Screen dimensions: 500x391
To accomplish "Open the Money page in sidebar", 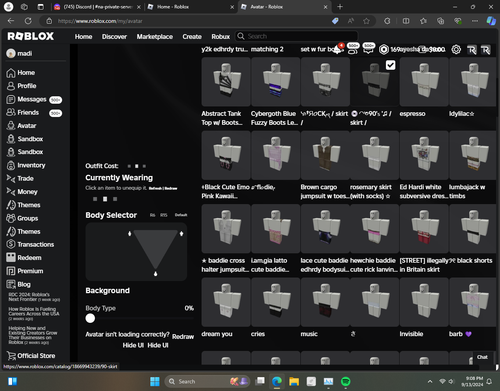I will pyautogui.click(x=22, y=192).
